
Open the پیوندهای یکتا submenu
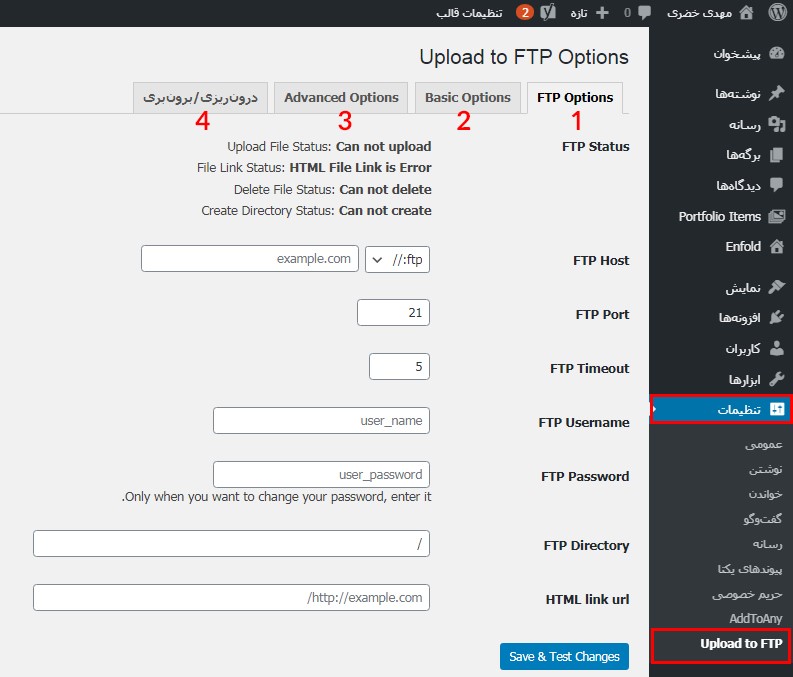point(750,569)
